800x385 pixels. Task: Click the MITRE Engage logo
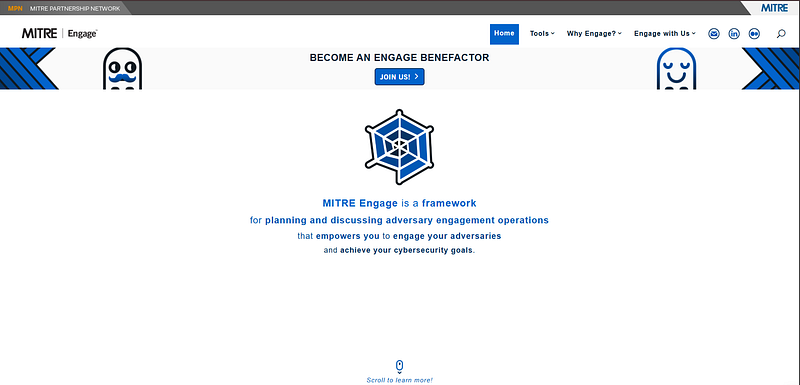[x=59, y=34]
